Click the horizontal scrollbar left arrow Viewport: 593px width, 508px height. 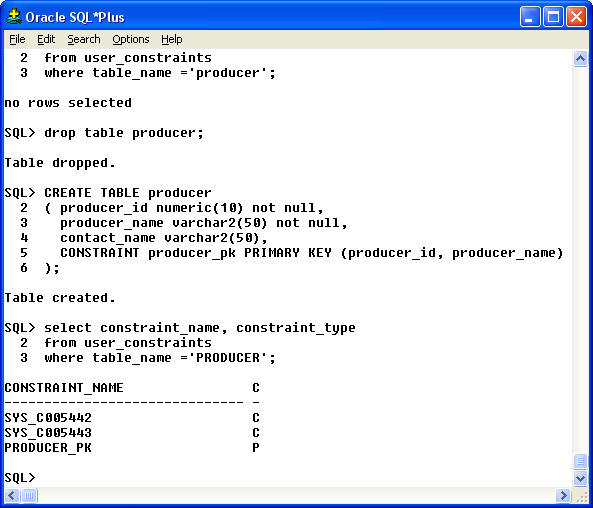(x=12, y=495)
